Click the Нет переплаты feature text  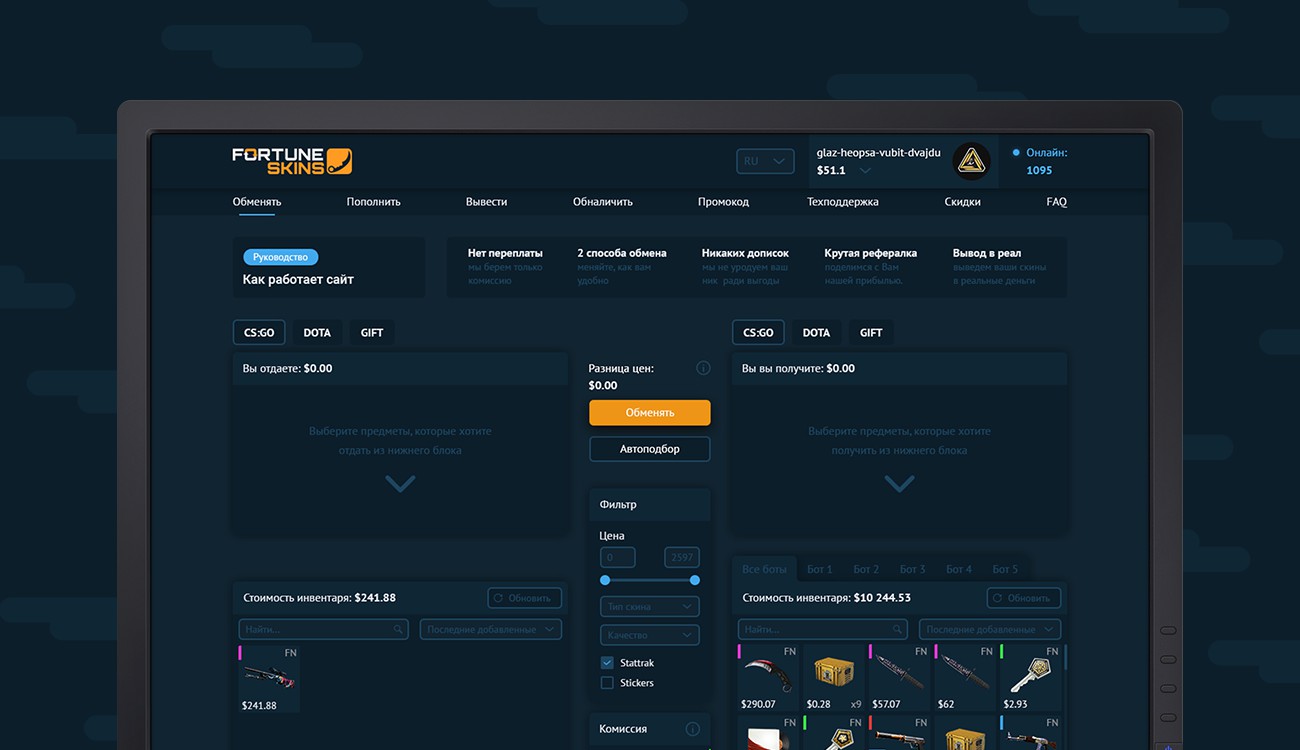[506, 253]
